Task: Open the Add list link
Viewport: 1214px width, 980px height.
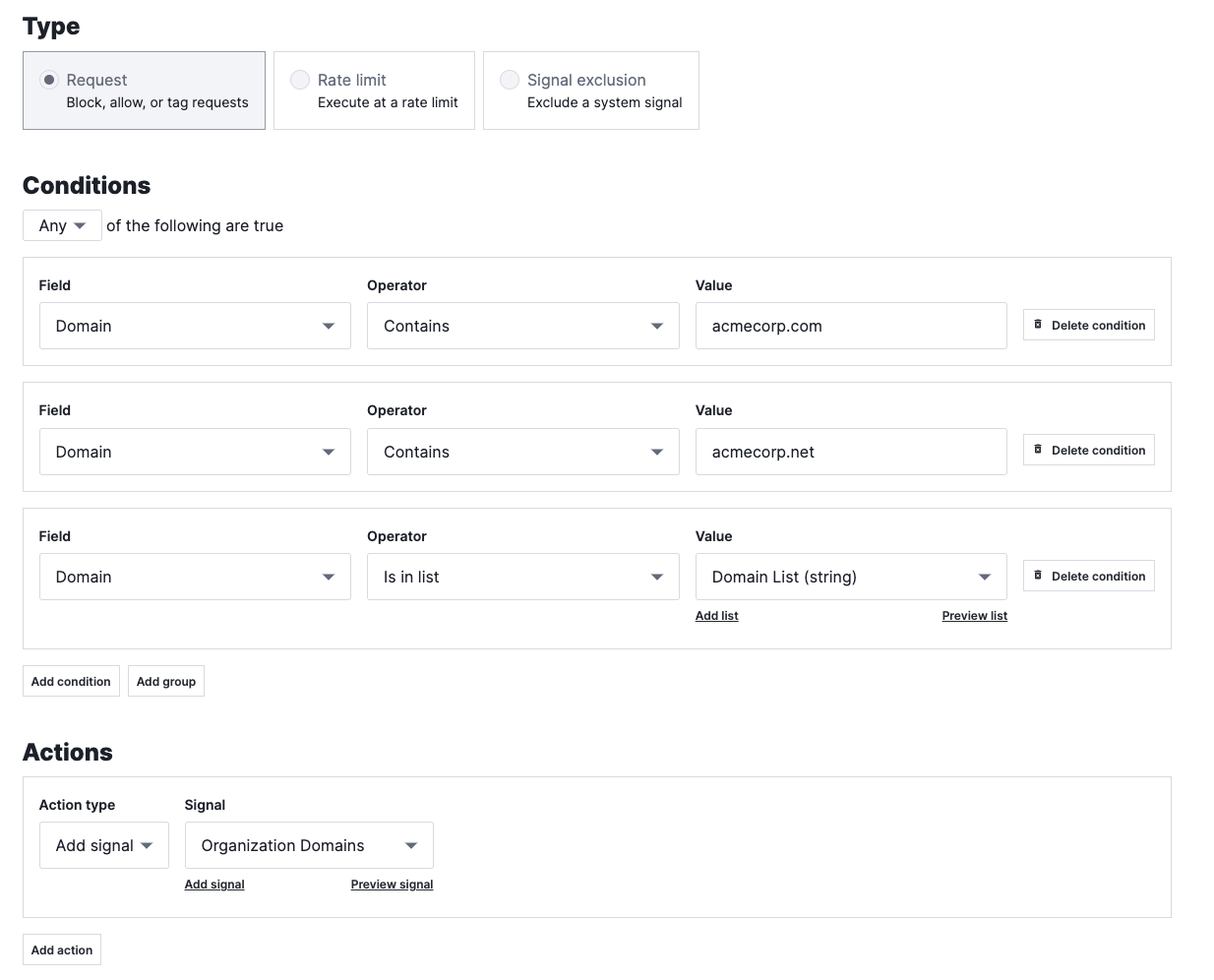Action: tap(716, 615)
